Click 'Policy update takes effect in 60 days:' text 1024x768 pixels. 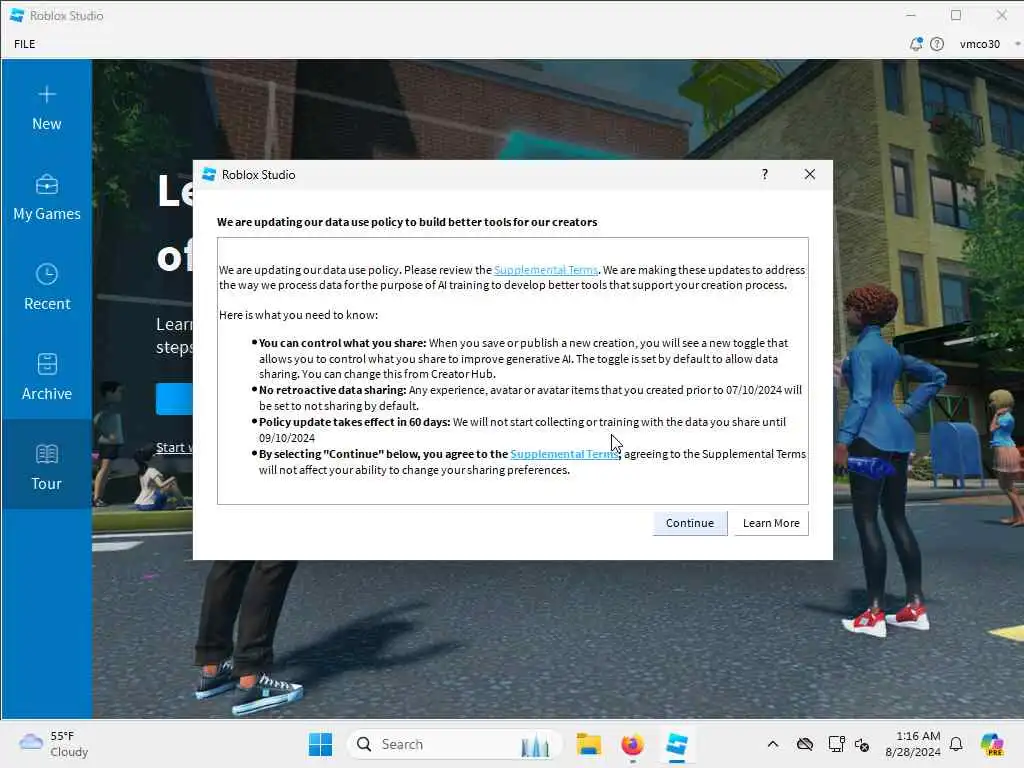[x=355, y=422]
